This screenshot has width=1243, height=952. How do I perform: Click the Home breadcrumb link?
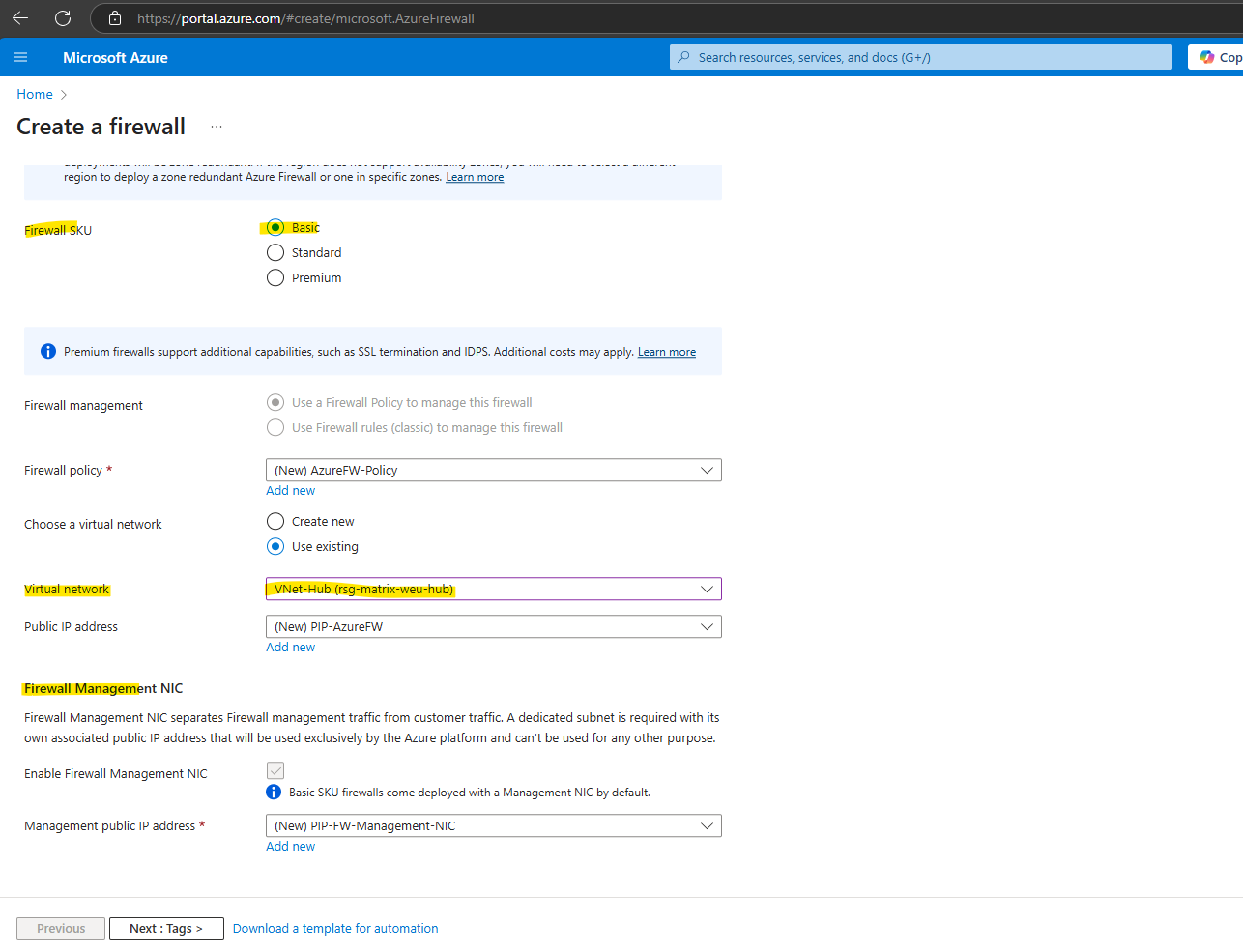(x=35, y=94)
